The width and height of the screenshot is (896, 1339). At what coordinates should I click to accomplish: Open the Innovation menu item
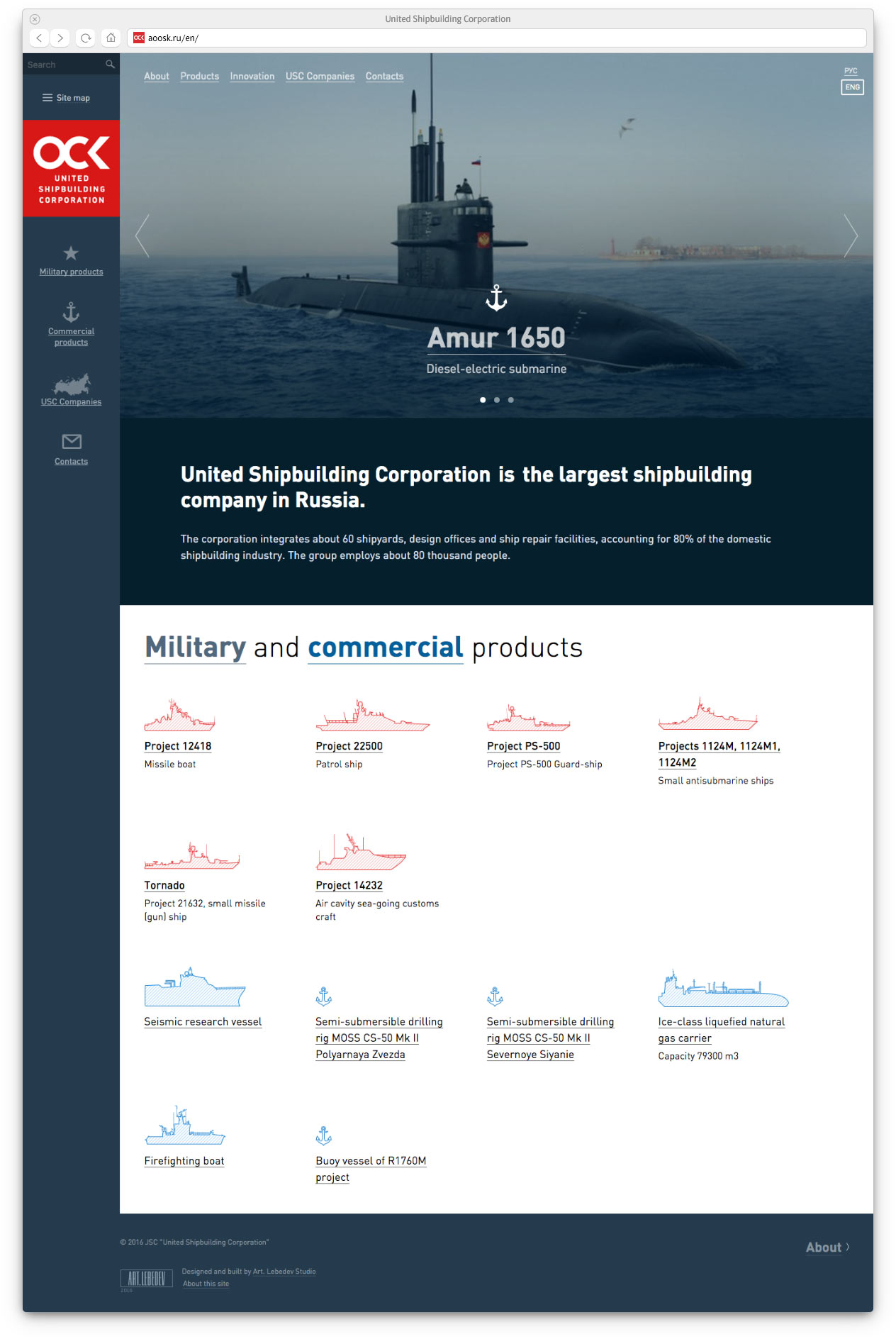click(x=252, y=77)
